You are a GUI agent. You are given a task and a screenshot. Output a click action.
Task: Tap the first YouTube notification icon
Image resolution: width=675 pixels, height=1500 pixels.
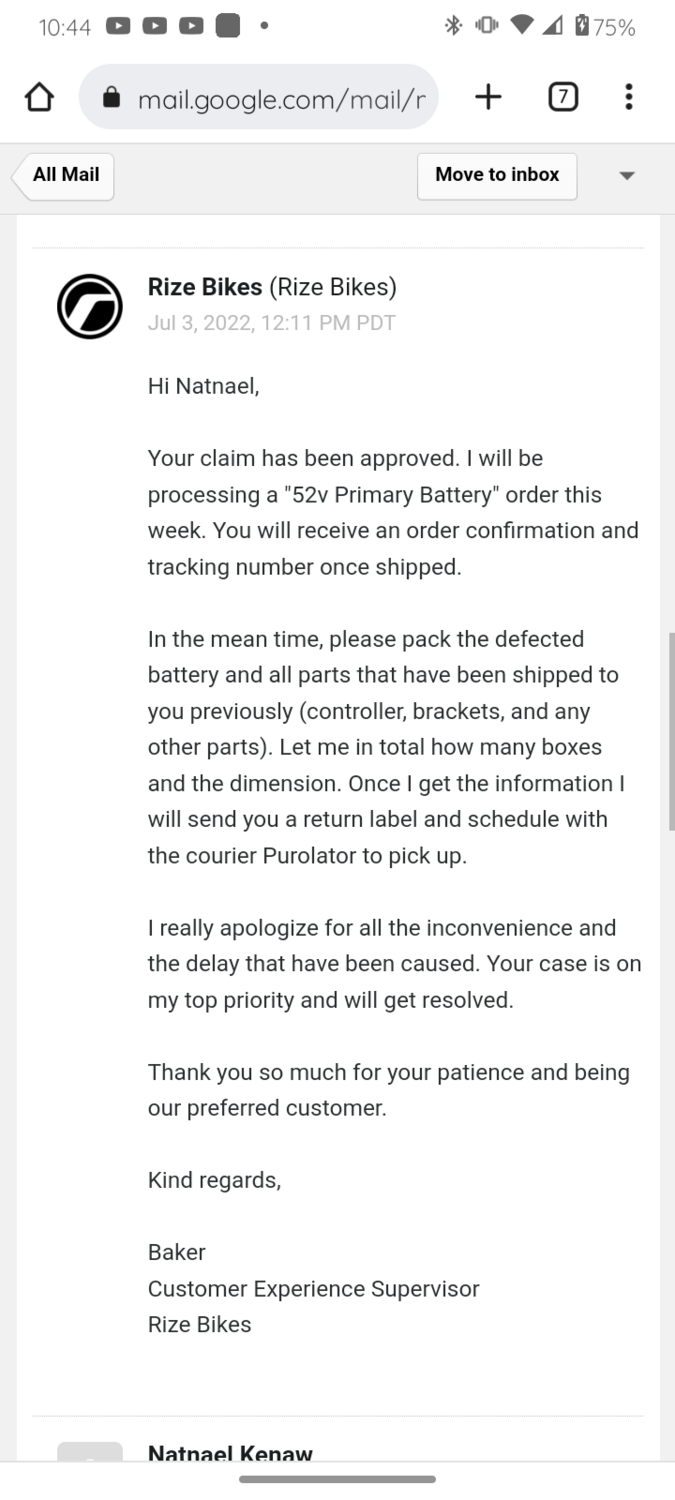(x=118, y=27)
